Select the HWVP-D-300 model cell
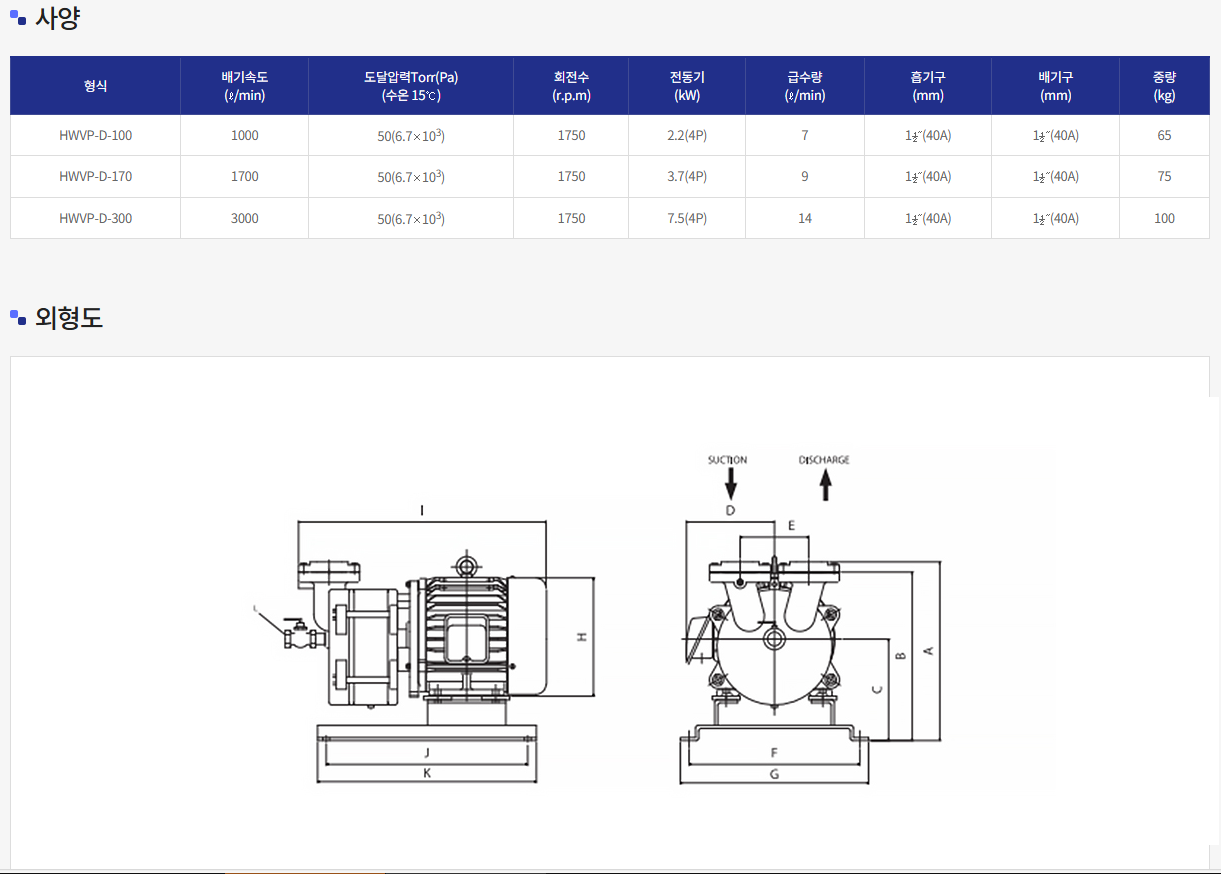This screenshot has height=874, width=1221. (95, 218)
